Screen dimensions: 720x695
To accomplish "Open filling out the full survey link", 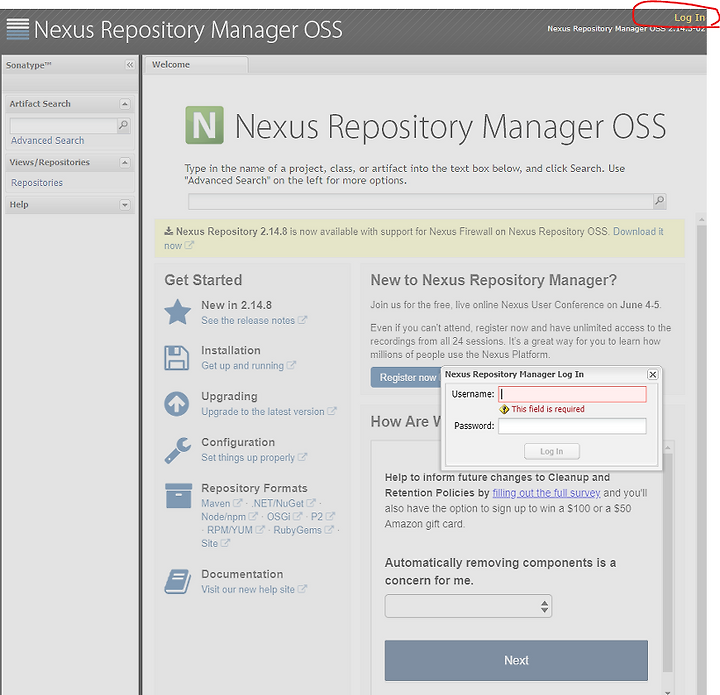I will point(546,493).
